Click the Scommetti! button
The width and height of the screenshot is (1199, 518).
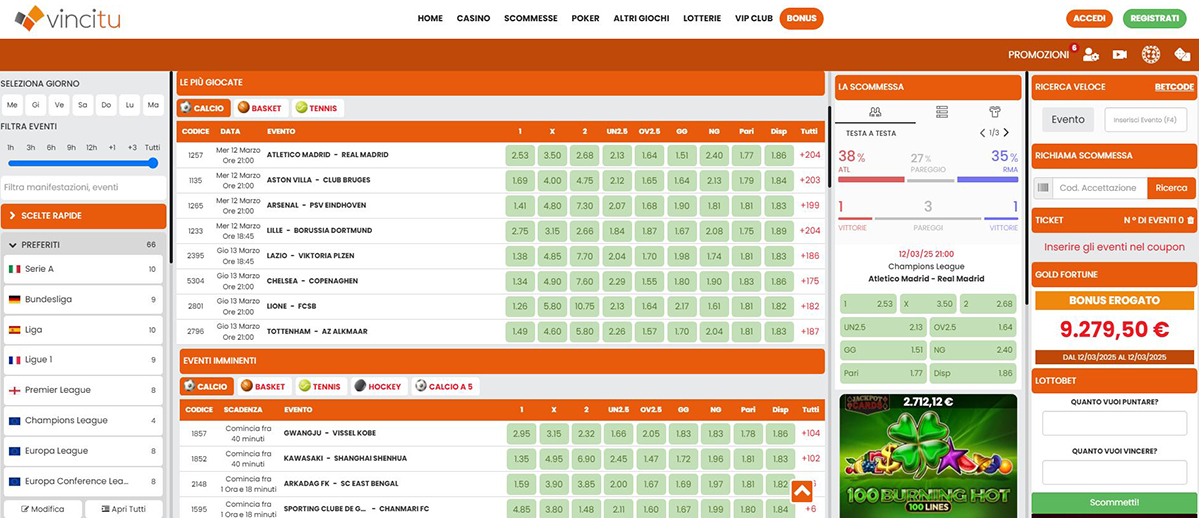point(1114,503)
